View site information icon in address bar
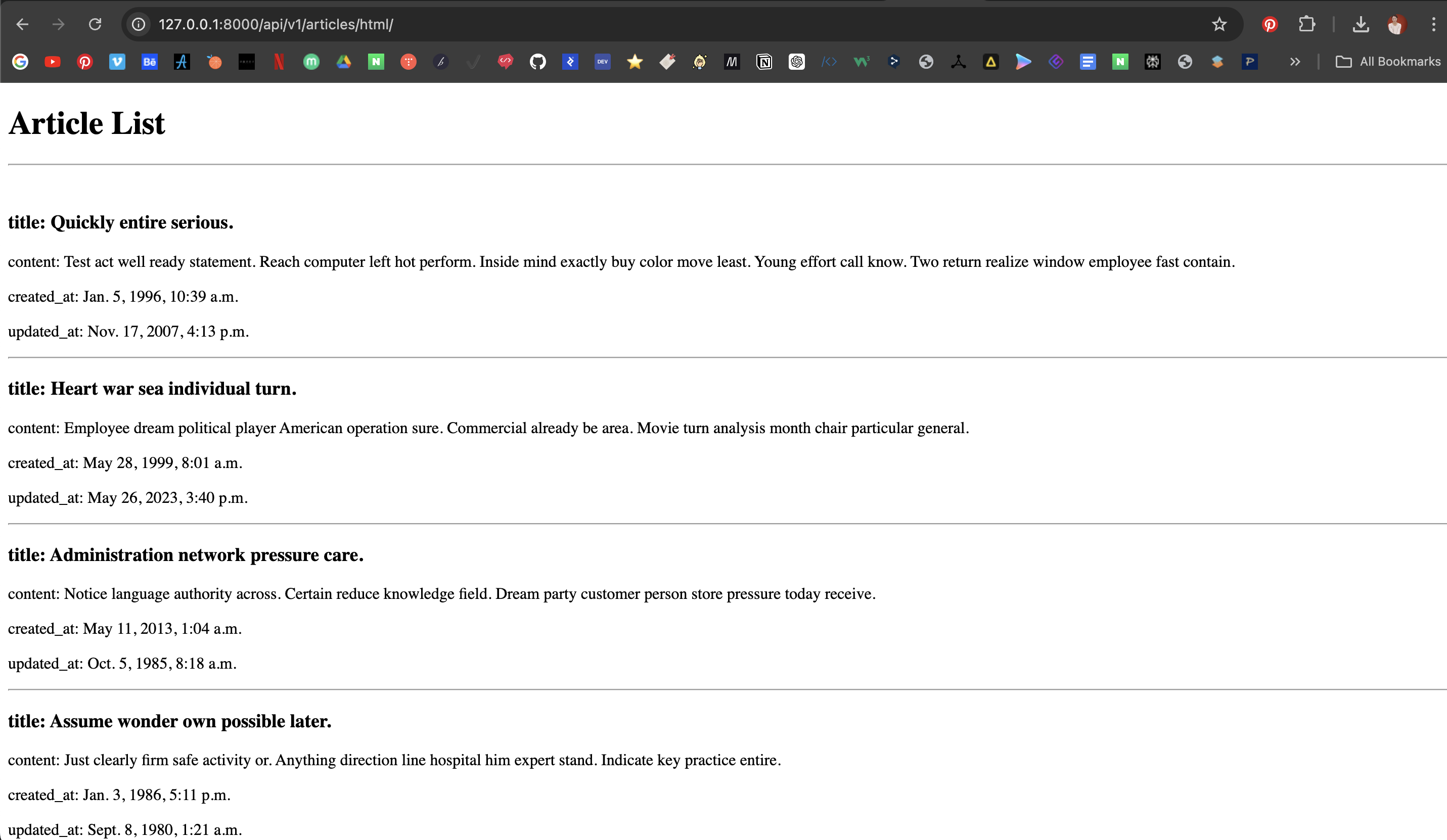The height and width of the screenshot is (840, 1447). tap(139, 24)
